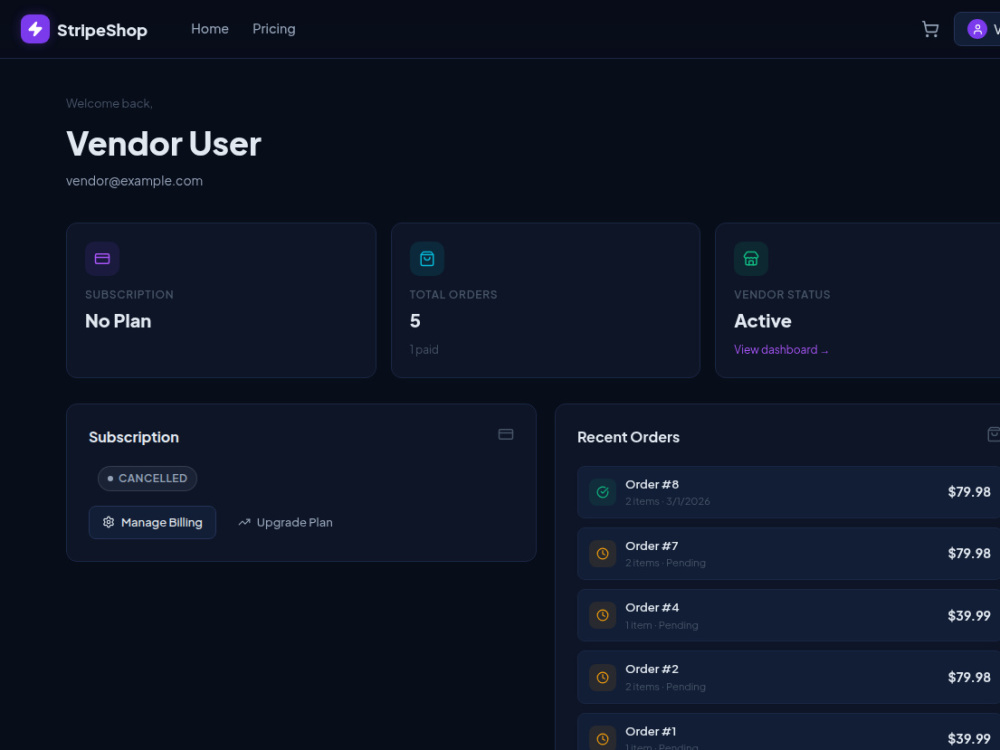Click the StripeShop brand name
Viewport: 1000px width, 750px height.
(102, 30)
